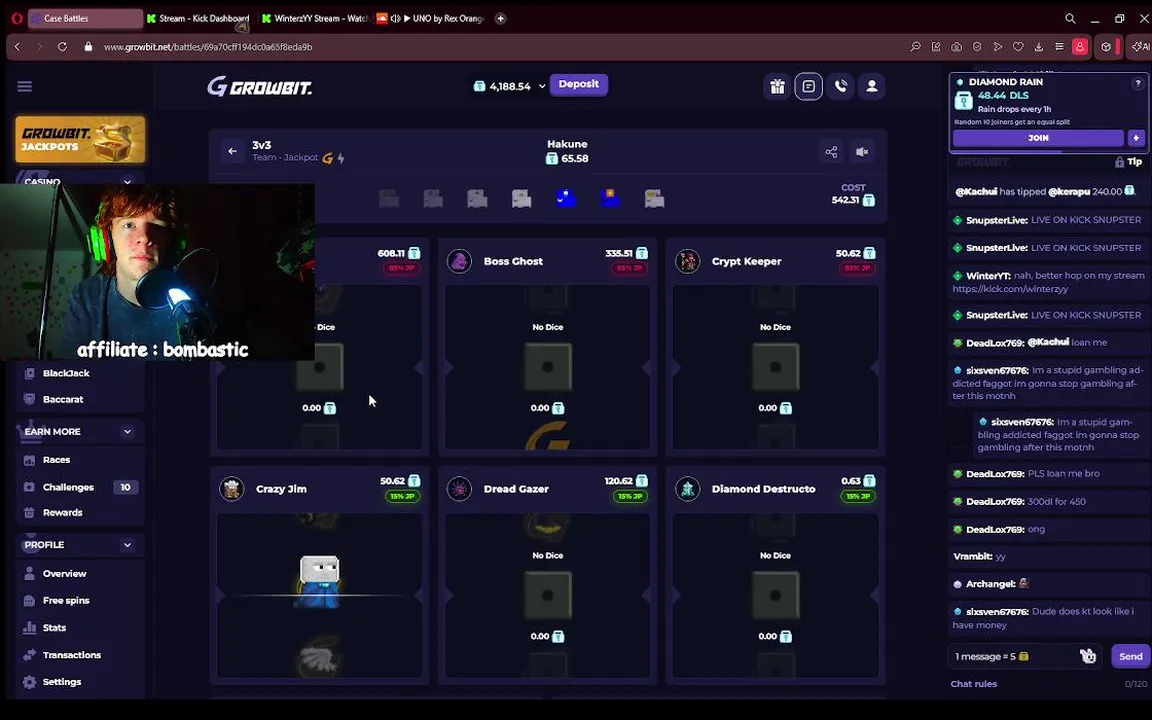Click the Settings gear icon

tap(29, 683)
